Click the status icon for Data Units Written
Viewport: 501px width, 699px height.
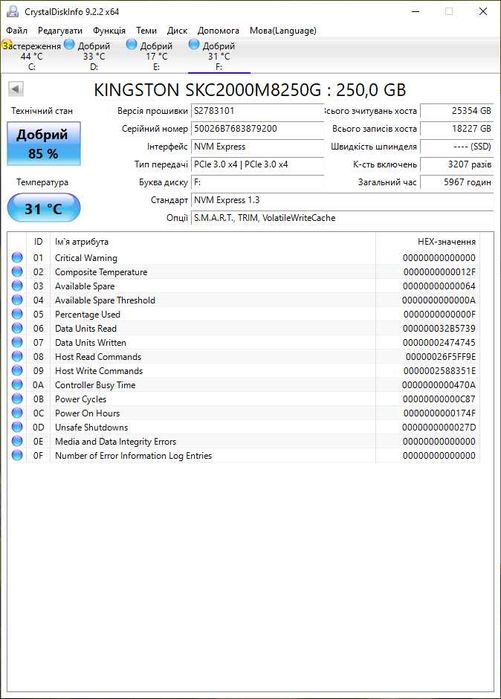click(17, 342)
